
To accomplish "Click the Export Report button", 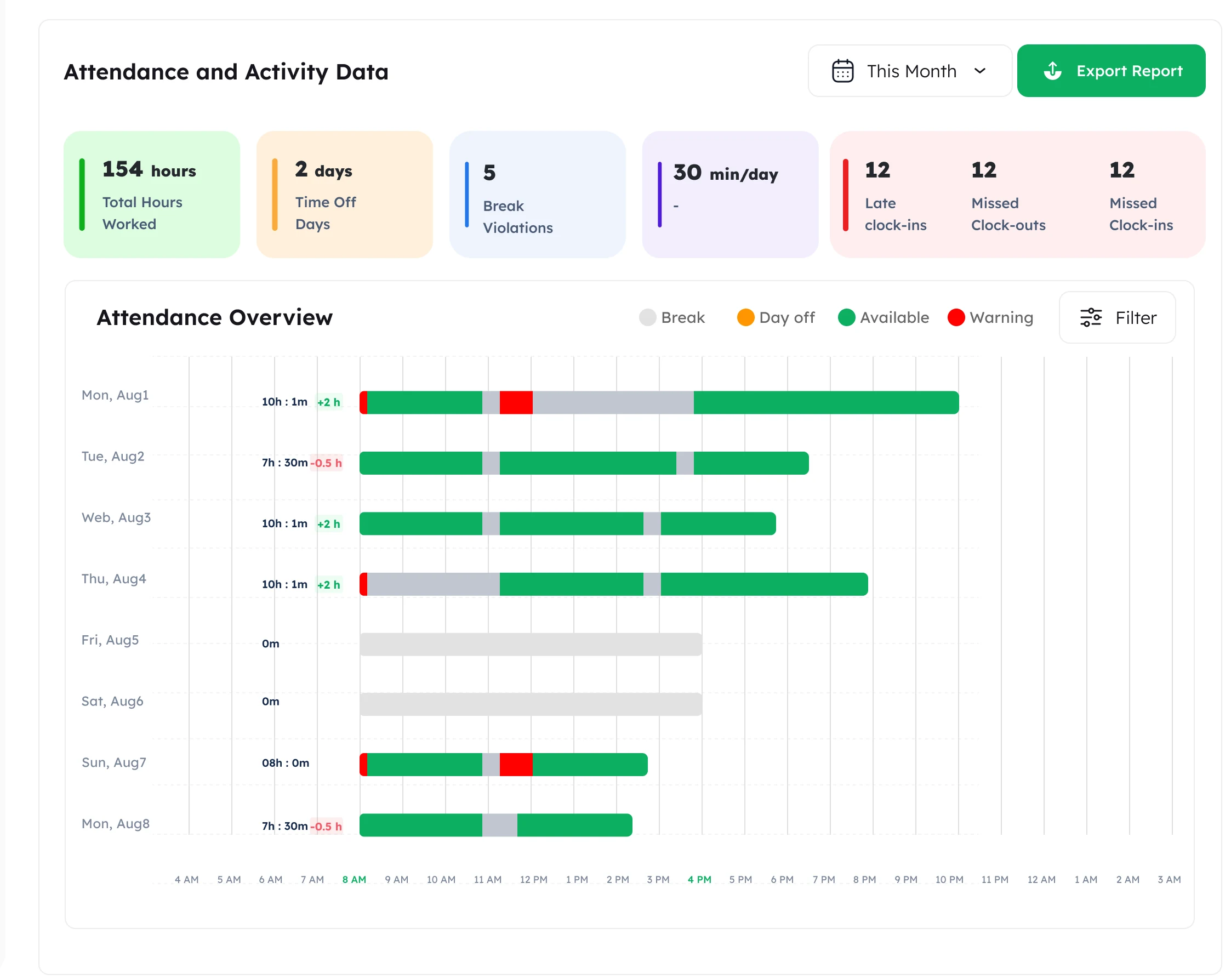I will coord(1110,71).
